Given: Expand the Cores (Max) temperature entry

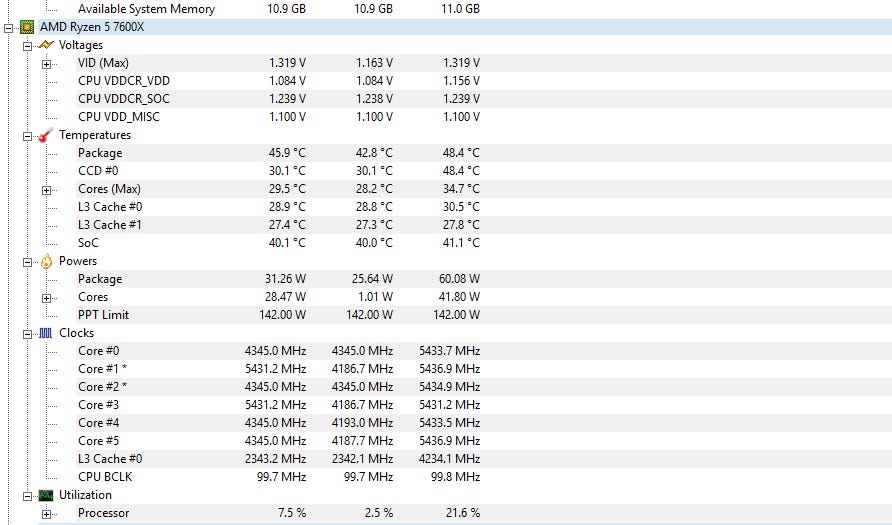Looking at the screenshot, I should [46, 189].
